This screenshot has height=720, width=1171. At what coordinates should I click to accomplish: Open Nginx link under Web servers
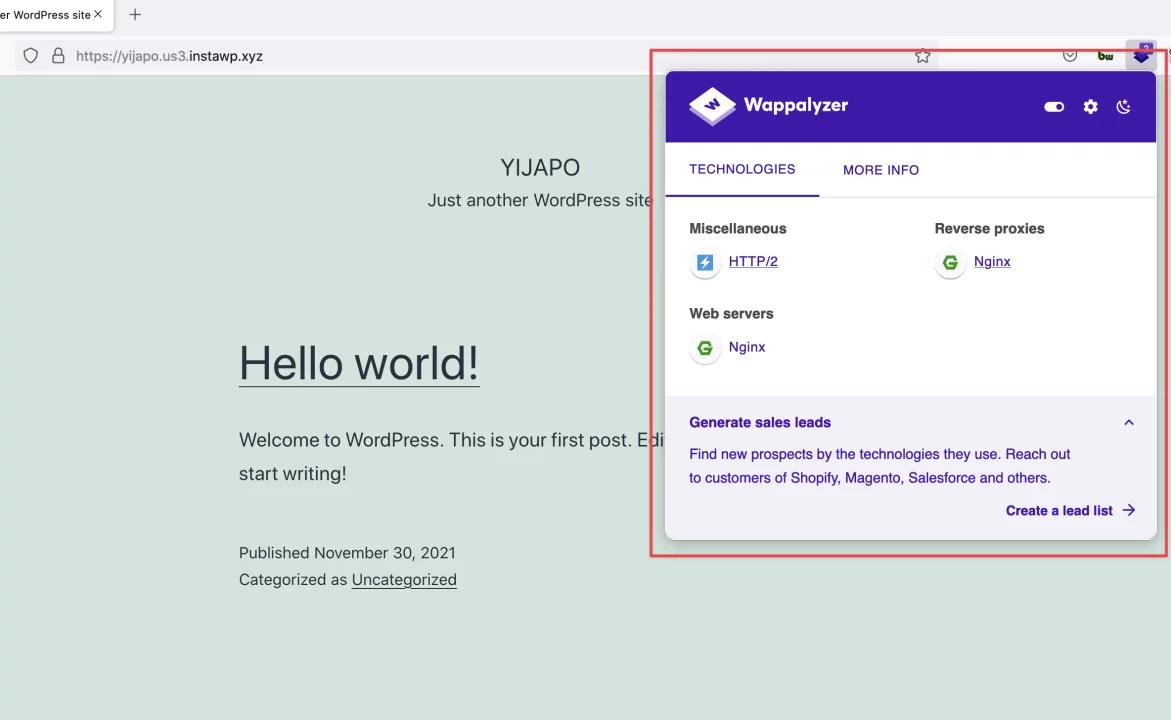[747, 347]
